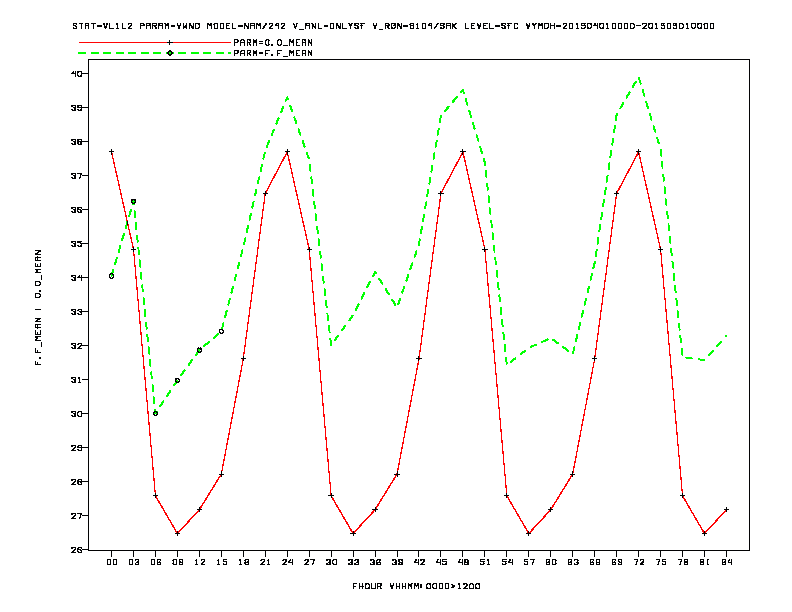This screenshot has width=792, height=612.
Task: Click the PARM=F.F_MEAN legend label
Action: (273, 53)
